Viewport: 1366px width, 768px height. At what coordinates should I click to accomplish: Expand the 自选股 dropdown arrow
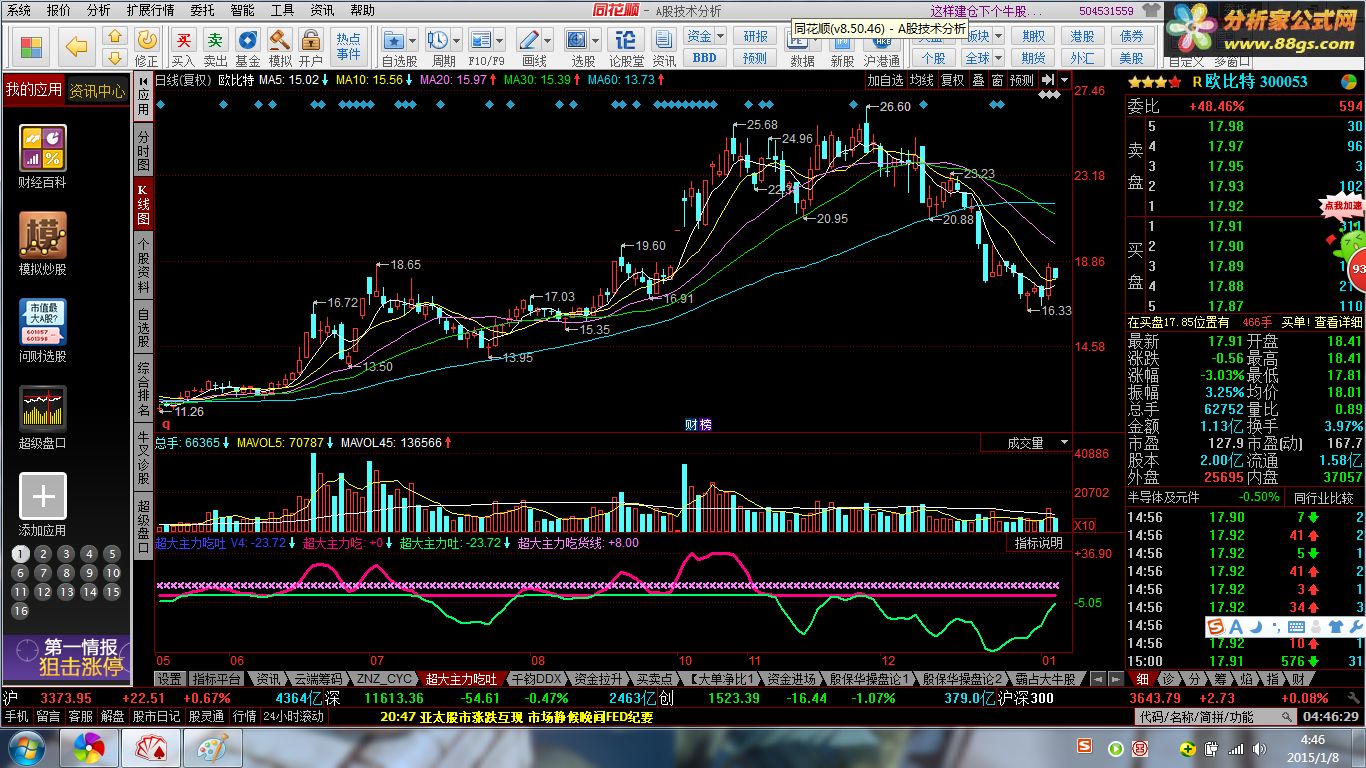[x=413, y=39]
